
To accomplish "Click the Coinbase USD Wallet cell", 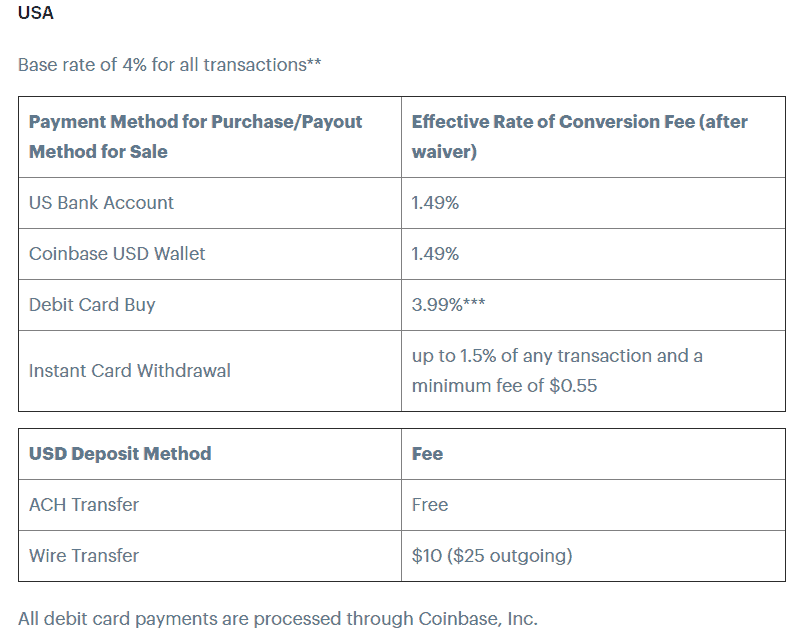I will click(117, 254).
